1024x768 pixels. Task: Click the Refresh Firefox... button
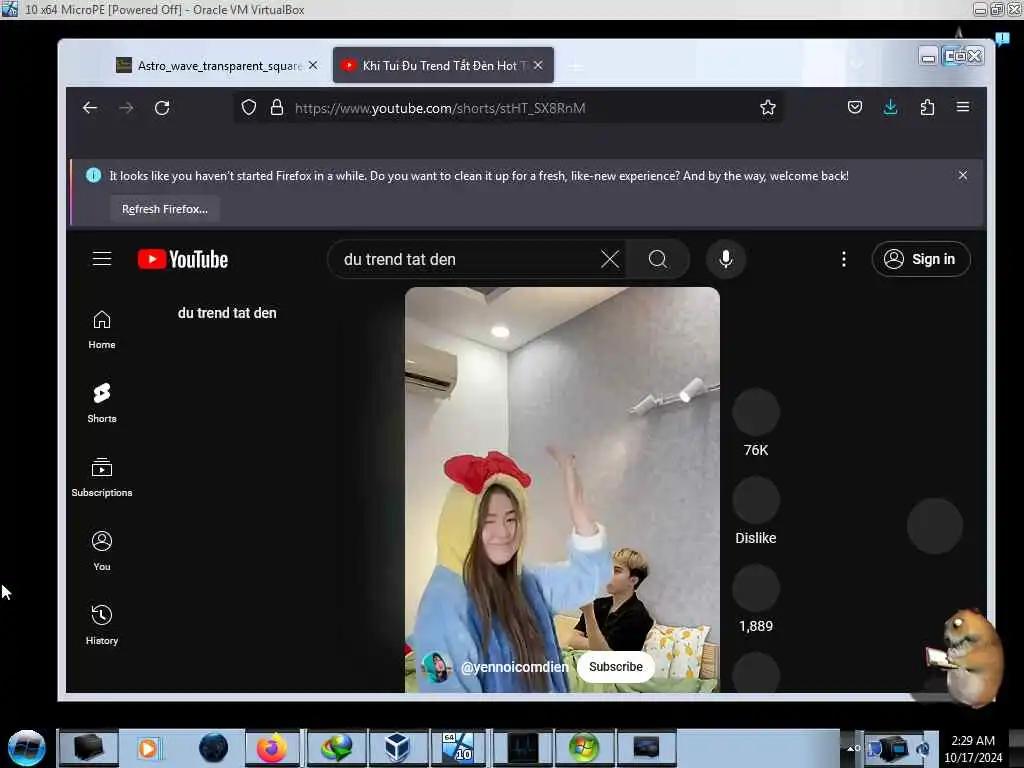coord(165,209)
